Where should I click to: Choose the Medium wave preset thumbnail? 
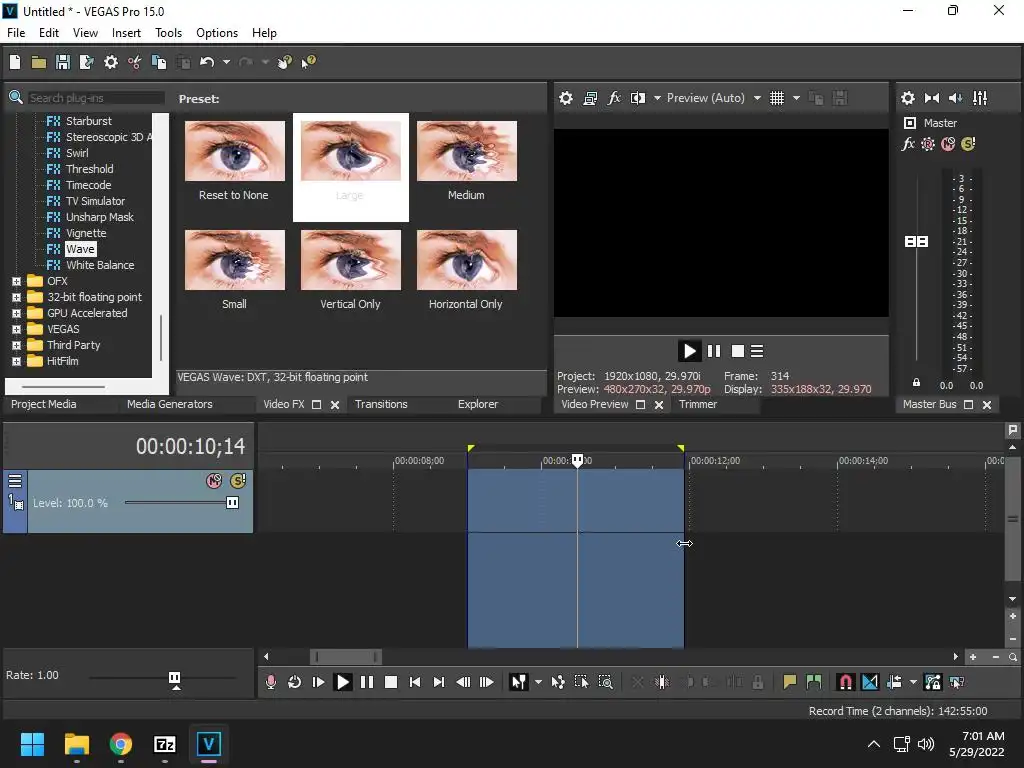467,151
